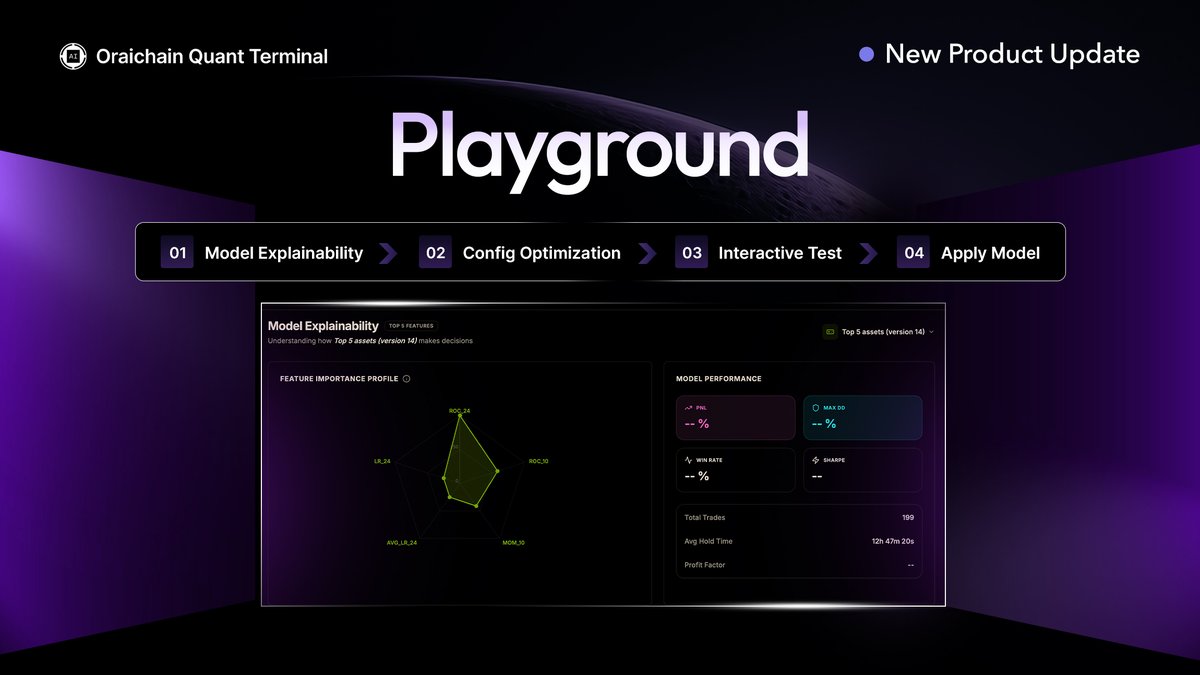Click the large Playground headline
Image resolution: width=1200 pixels, height=675 pixels.
tap(598, 150)
